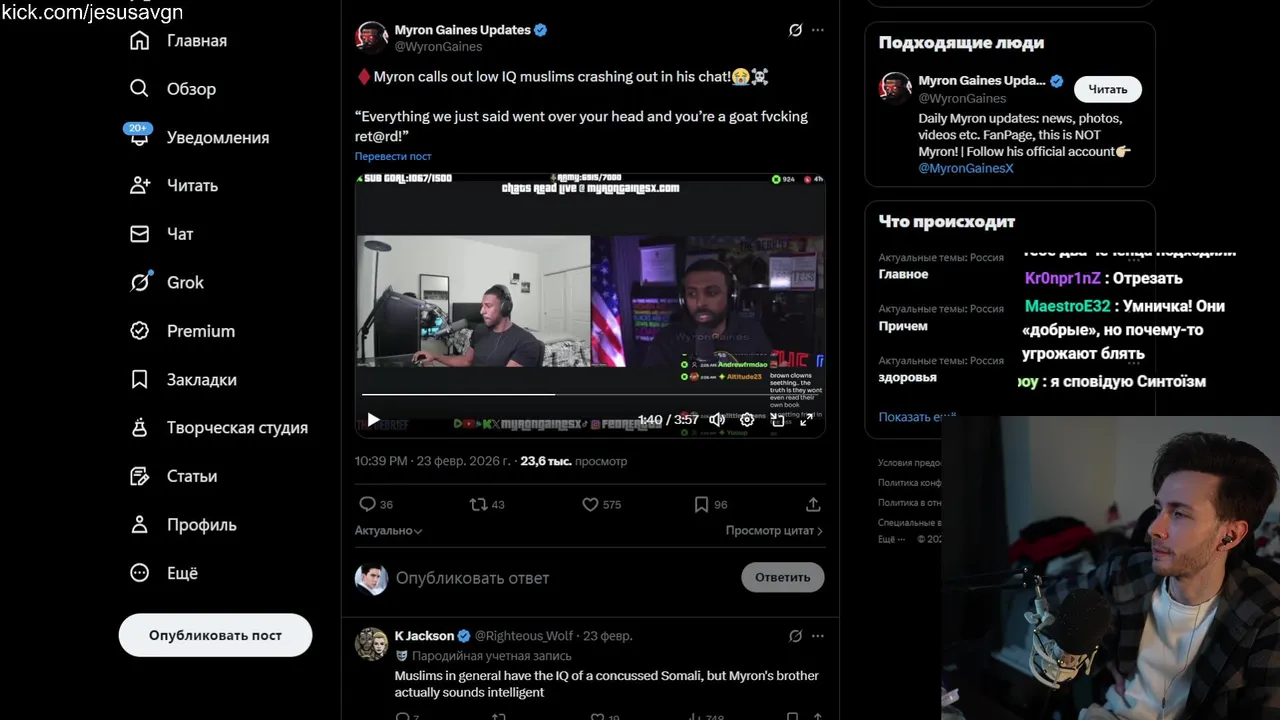Play the embedded Myron video

[373, 420]
